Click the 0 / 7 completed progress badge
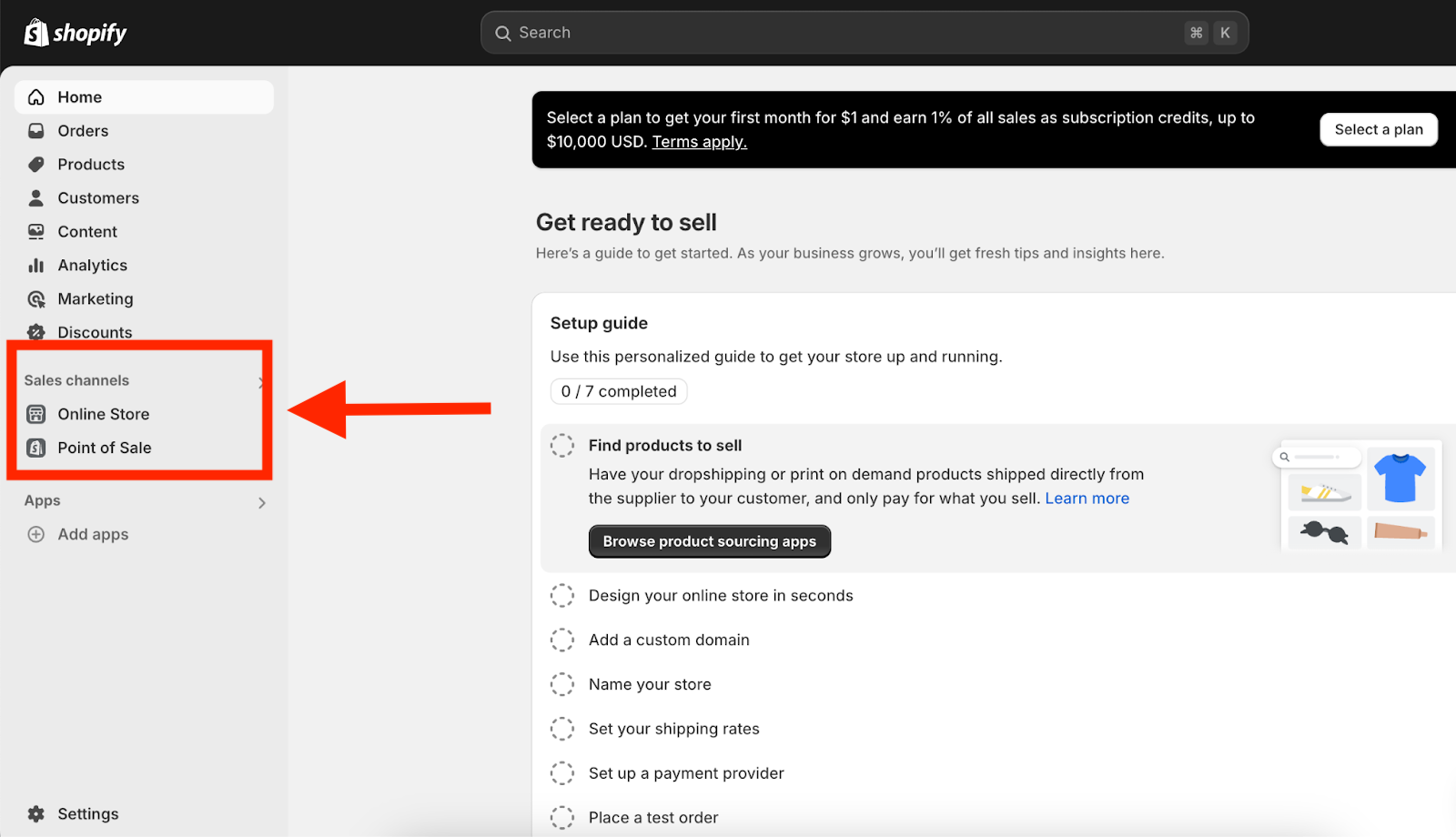 click(619, 391)
